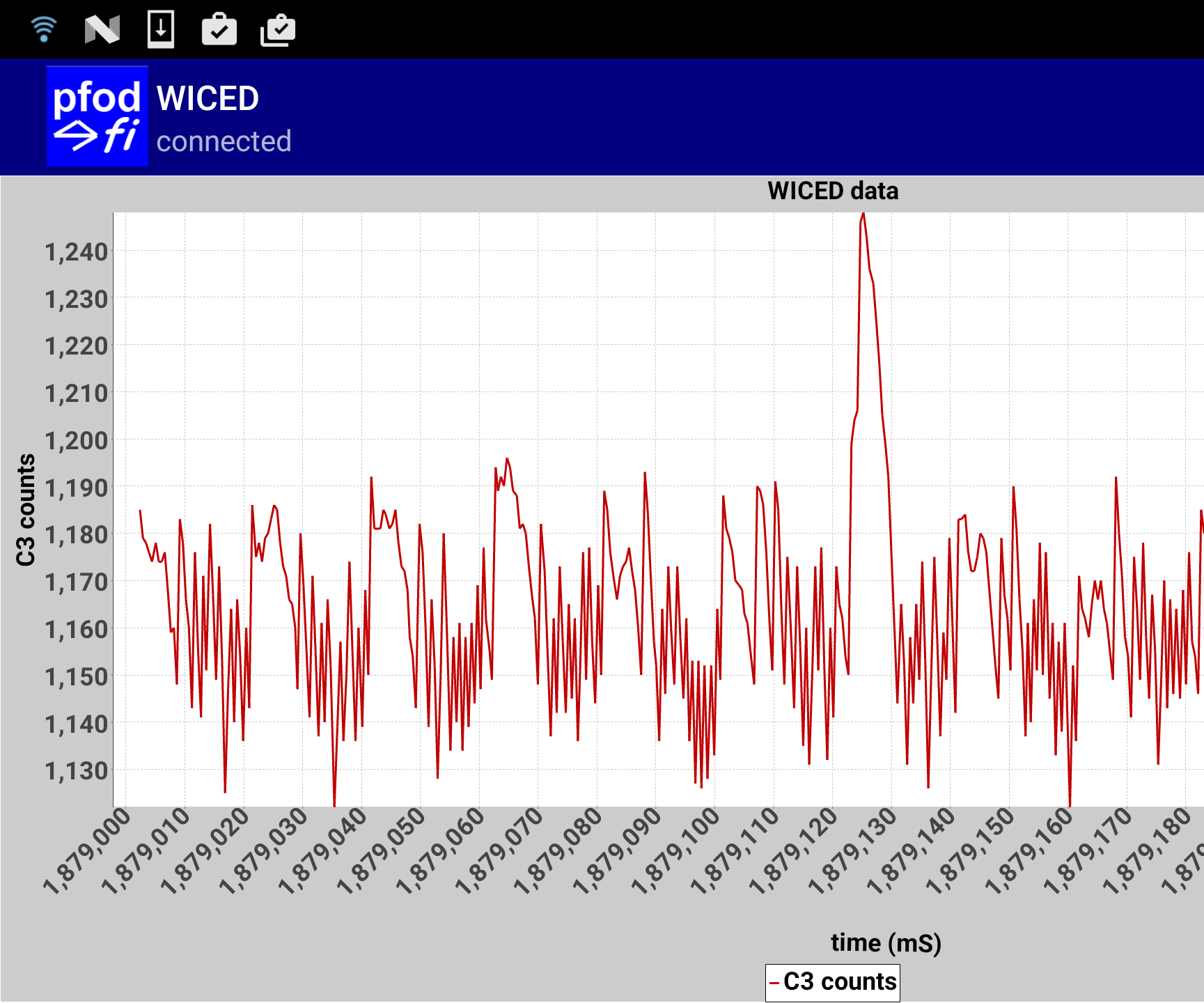Screen dimensions: 1204x1003
Task: Tap the first briefcase checkmark icon
Action: [x=219, y=29]
